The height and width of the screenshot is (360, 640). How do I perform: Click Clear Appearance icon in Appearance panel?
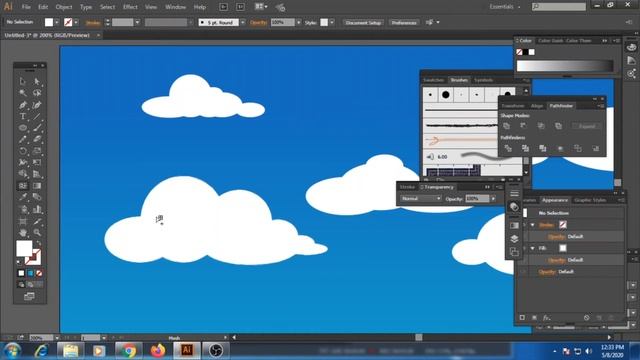pyautogui.click(x=587, y=318)
